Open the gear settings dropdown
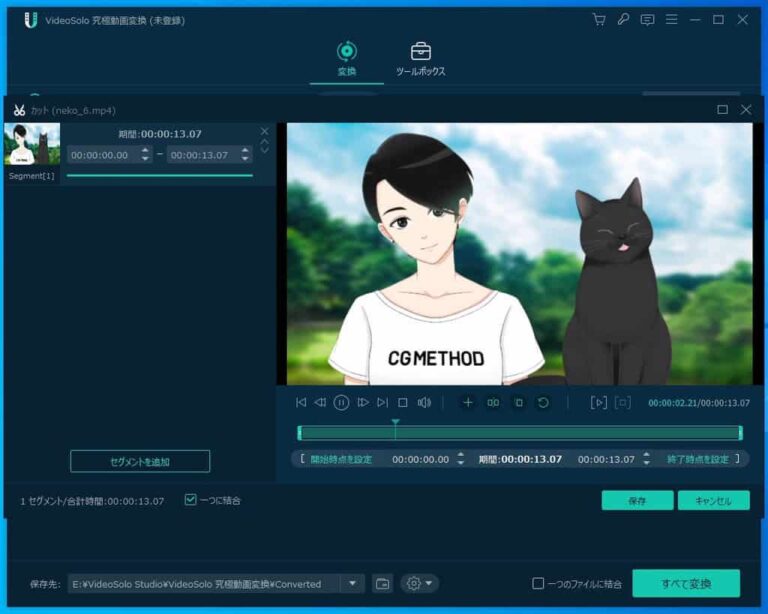The image size is (768, 614). (419, 584)
